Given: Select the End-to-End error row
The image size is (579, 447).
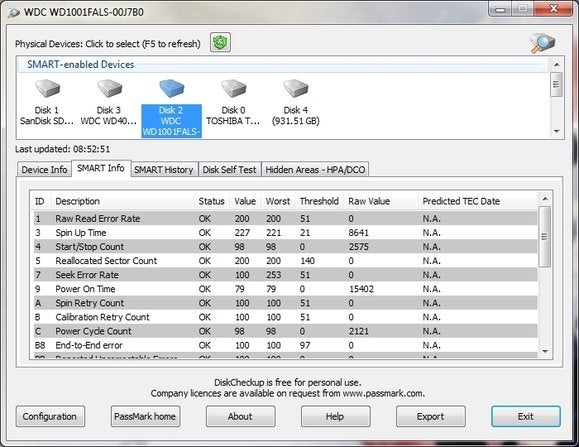Looking at the screenshot, I should [x=285, y=345].
